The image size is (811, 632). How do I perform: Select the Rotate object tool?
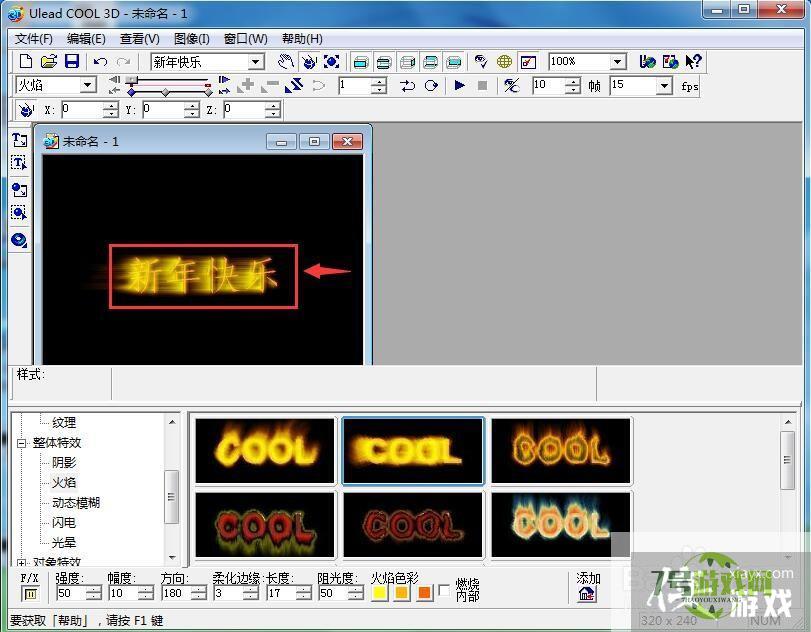coord(309,62)
